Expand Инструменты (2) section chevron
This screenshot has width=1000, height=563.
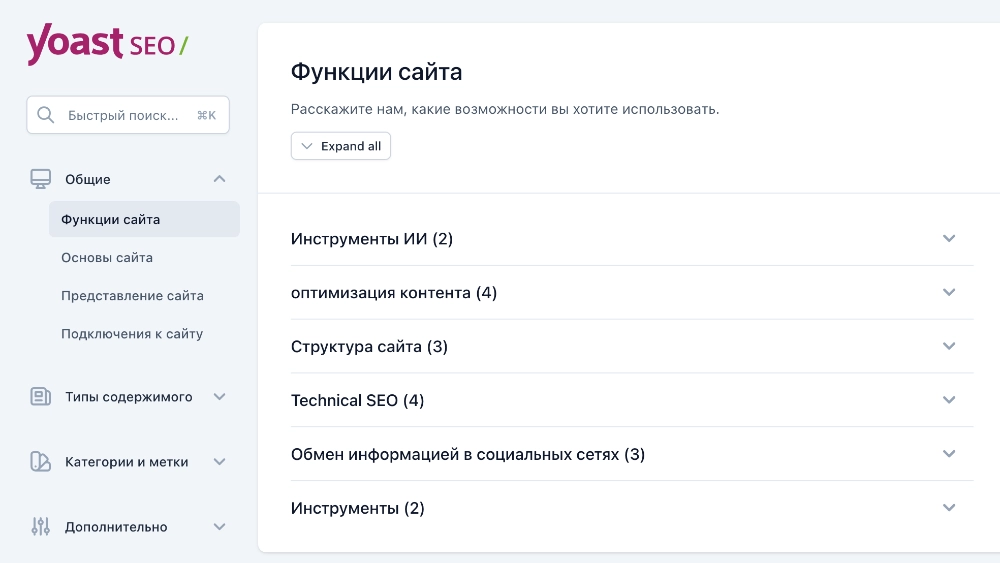[x=949, y=508]
